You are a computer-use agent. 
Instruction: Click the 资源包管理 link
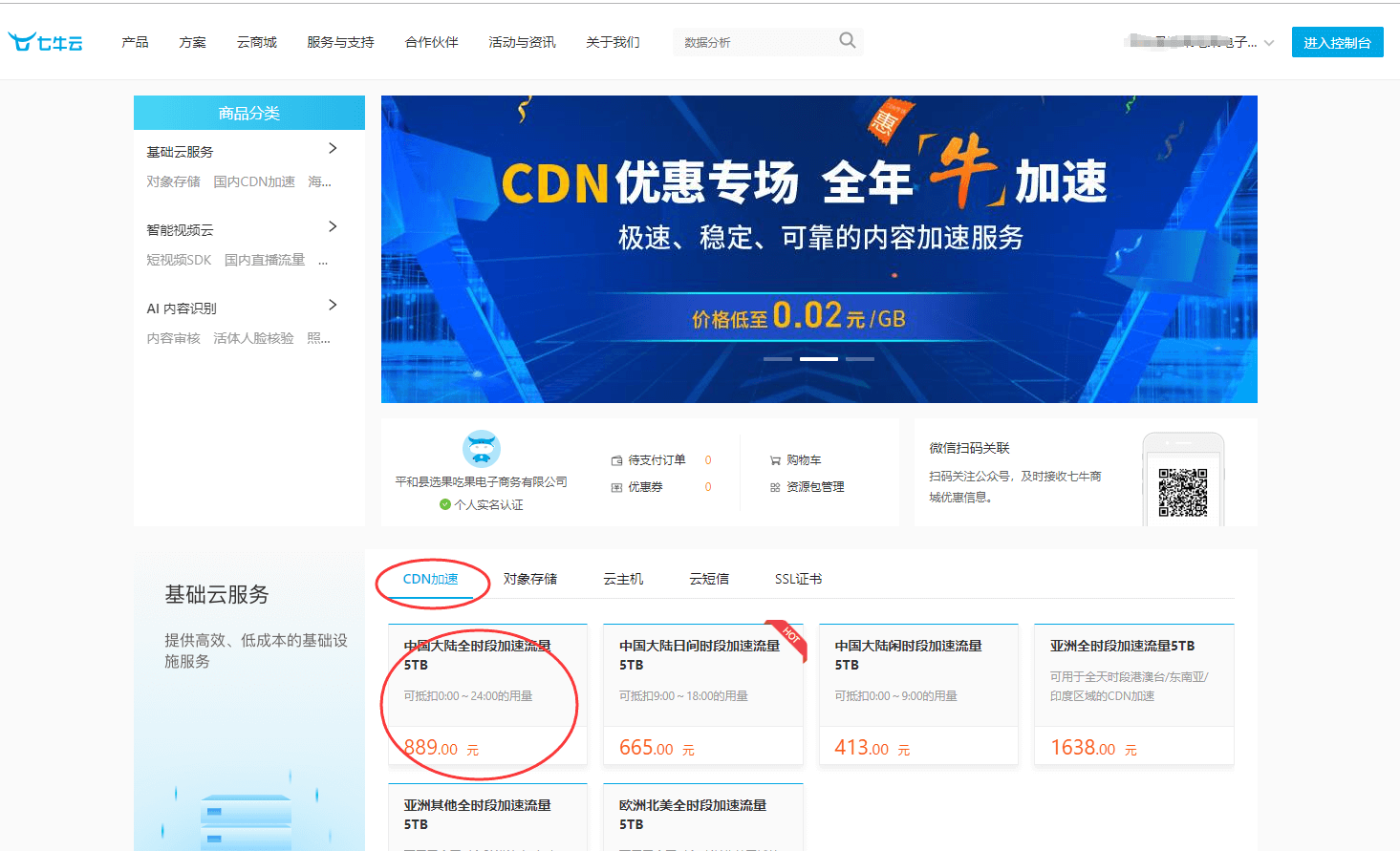[x=815, y=487]
